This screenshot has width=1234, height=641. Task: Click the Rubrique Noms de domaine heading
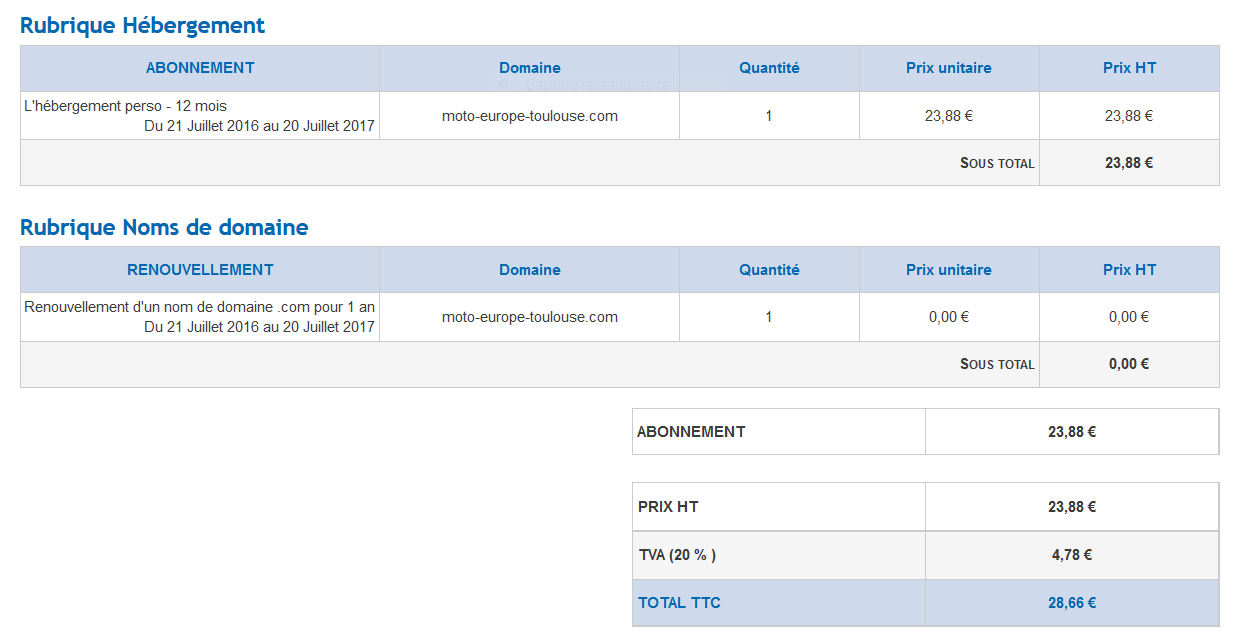164,228
